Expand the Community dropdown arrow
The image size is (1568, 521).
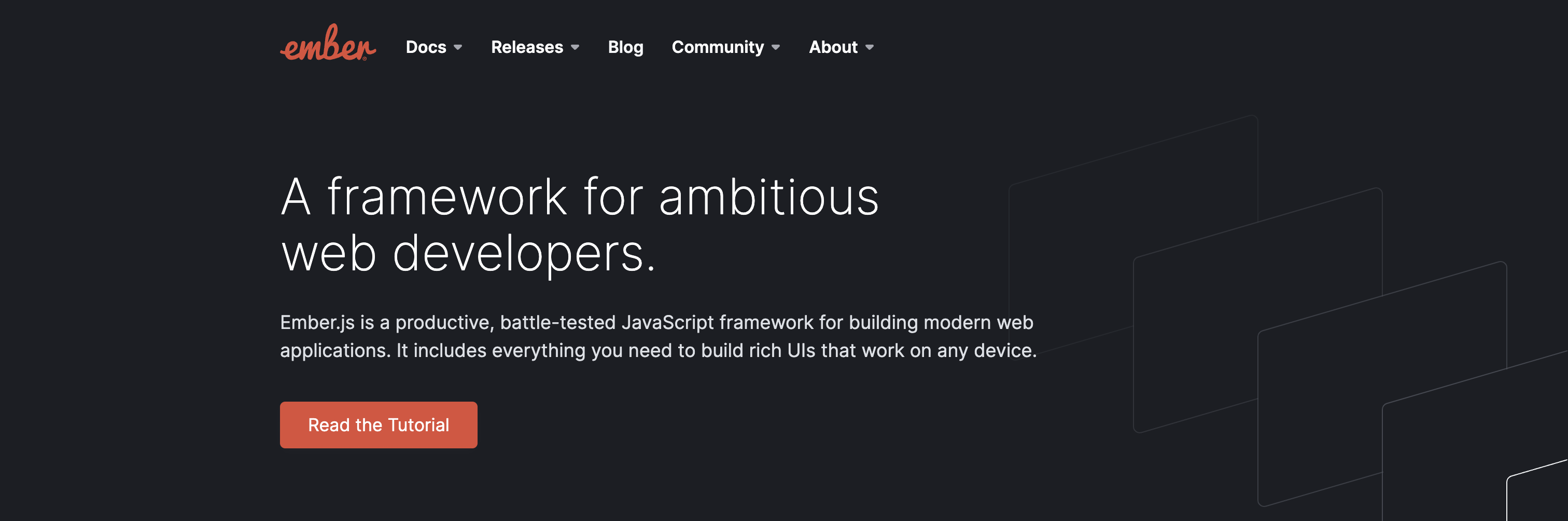[x=776, y=48]
